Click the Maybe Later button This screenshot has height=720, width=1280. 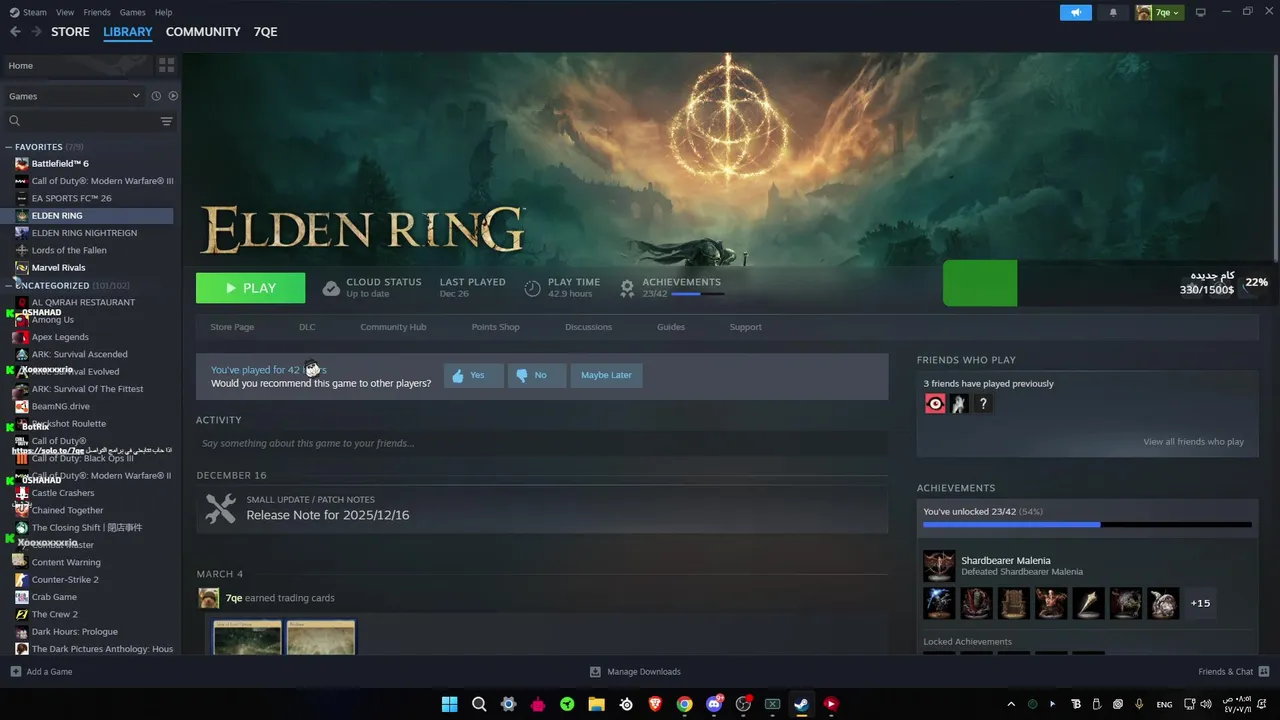(x=606, y=375)
